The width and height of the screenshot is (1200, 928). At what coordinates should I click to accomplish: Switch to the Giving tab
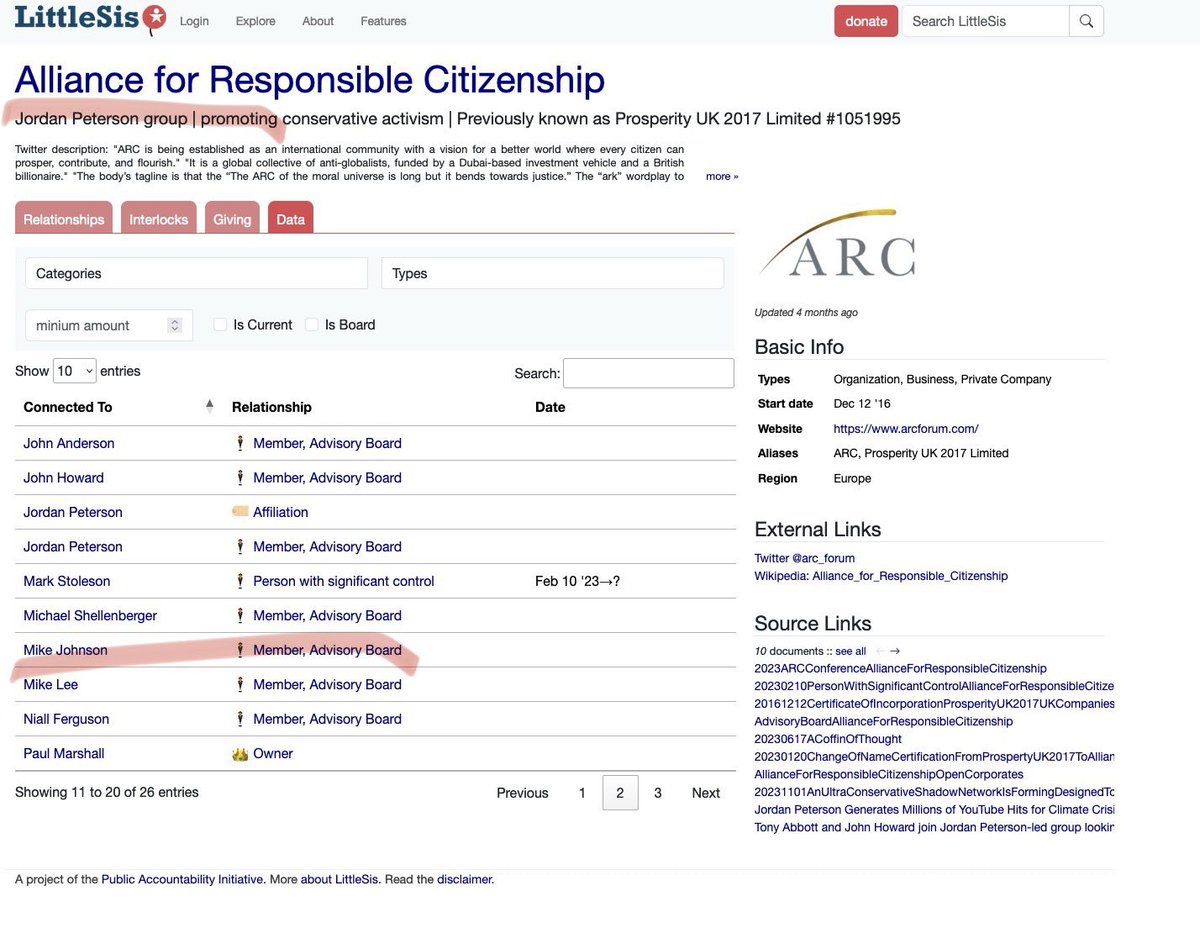pos(232,219)
